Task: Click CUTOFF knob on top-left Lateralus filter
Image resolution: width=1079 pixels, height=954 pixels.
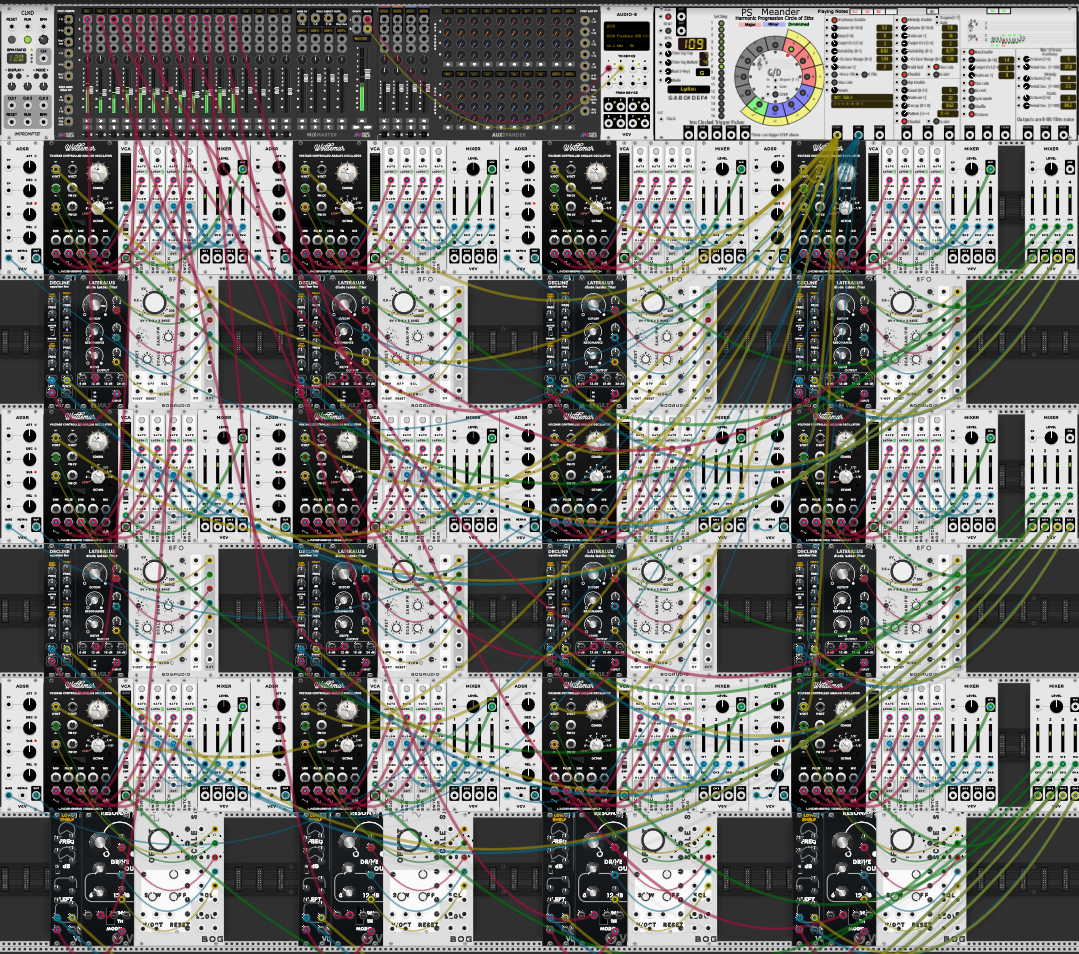Action: (x=95, y=306)
